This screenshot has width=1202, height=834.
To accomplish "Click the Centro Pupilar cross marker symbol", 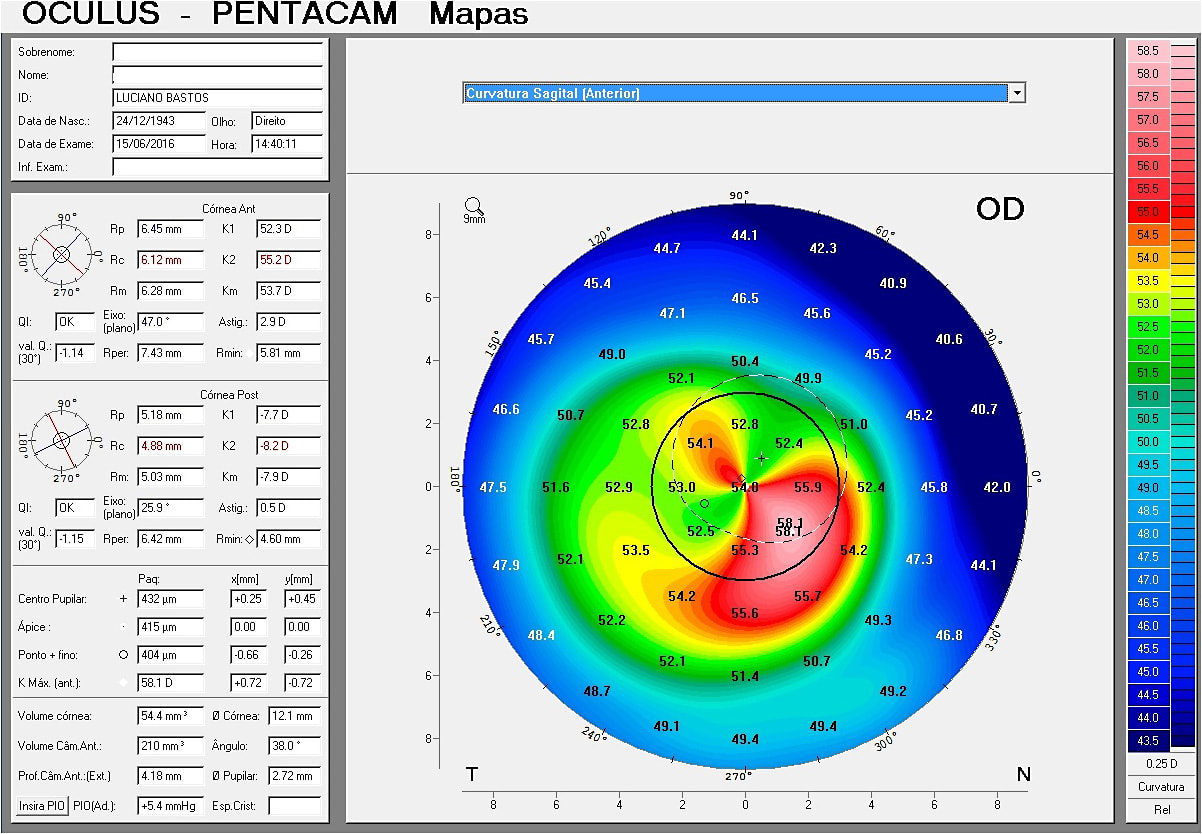I will [122, 599].
